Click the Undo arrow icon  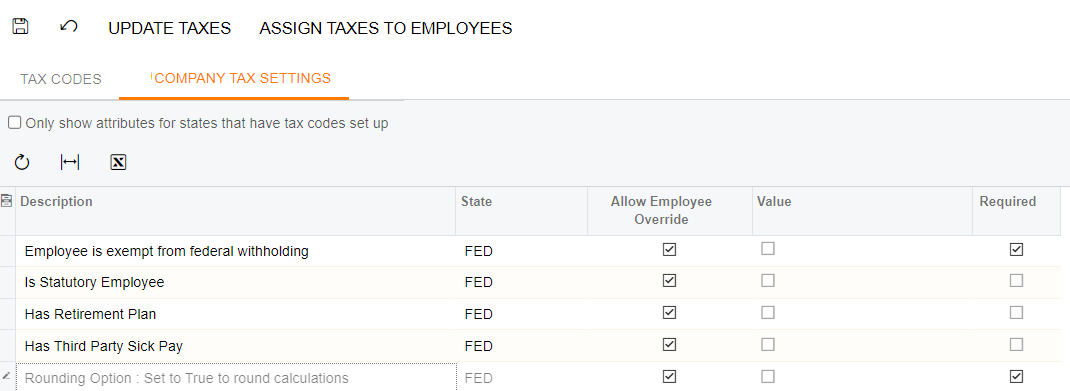pyautogui.click(x=68, y=27)
